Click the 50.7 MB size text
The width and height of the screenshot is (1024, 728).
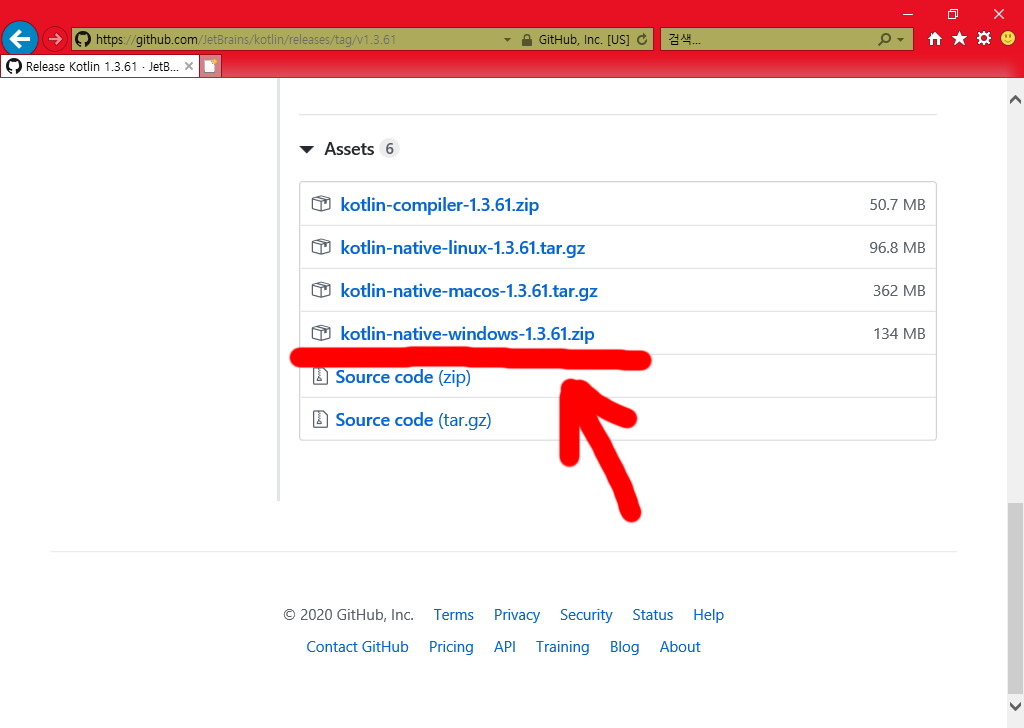coord(897,204)
